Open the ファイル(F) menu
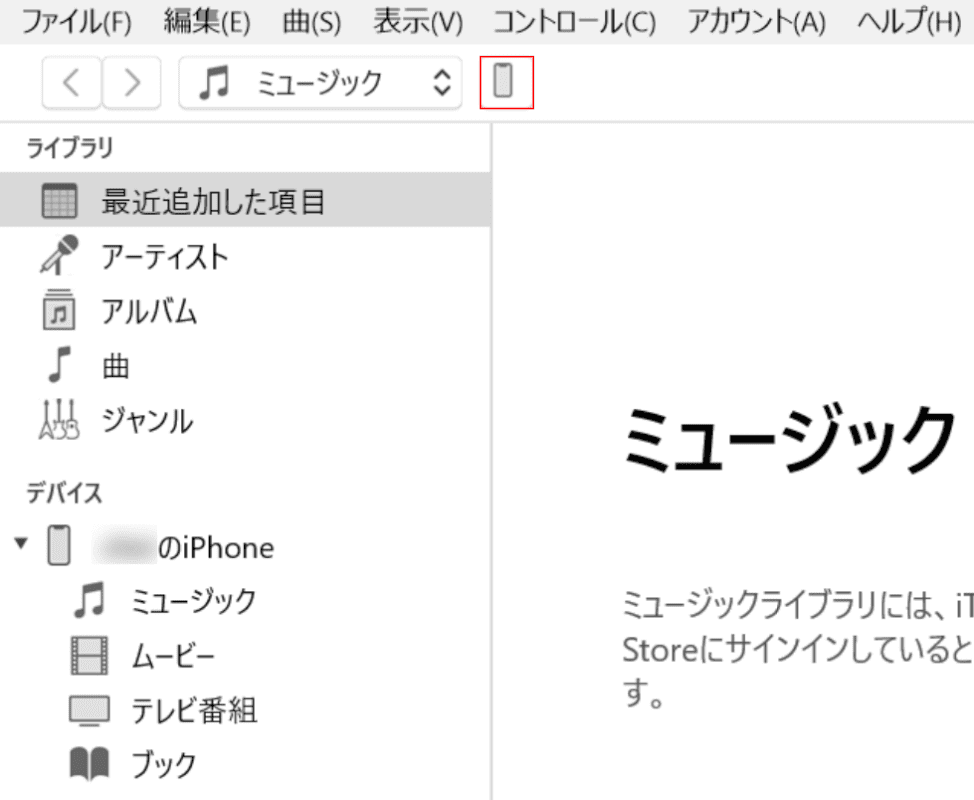 click(76, 22)
